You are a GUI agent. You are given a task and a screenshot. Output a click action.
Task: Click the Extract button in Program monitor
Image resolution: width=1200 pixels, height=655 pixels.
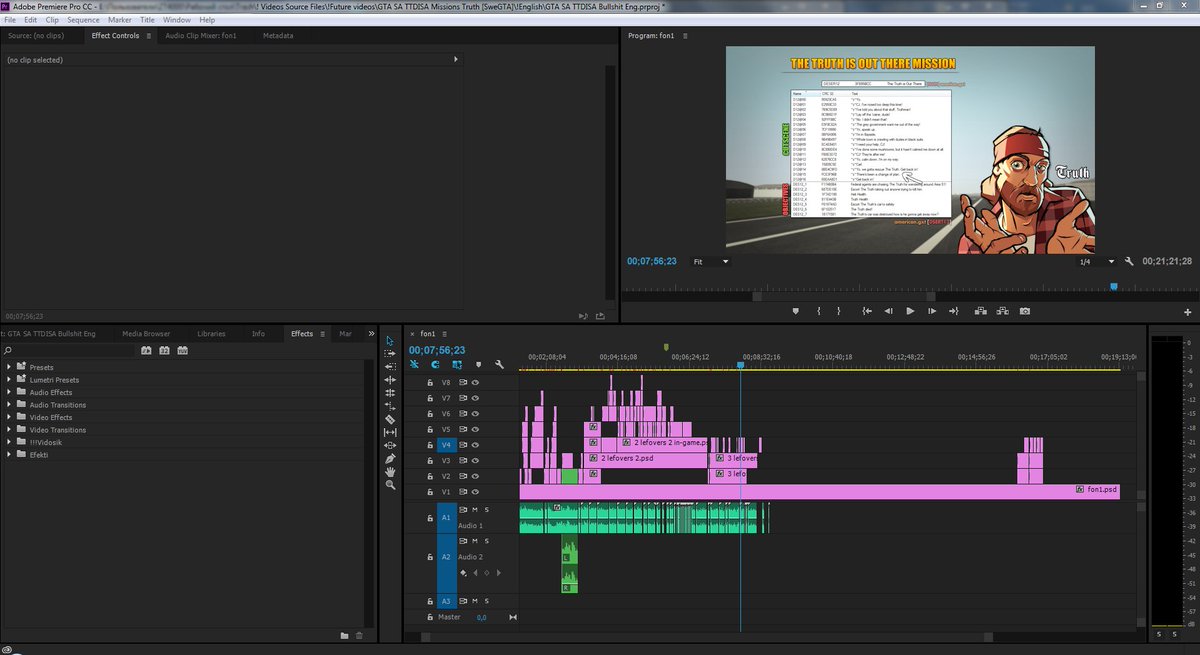1001,311
